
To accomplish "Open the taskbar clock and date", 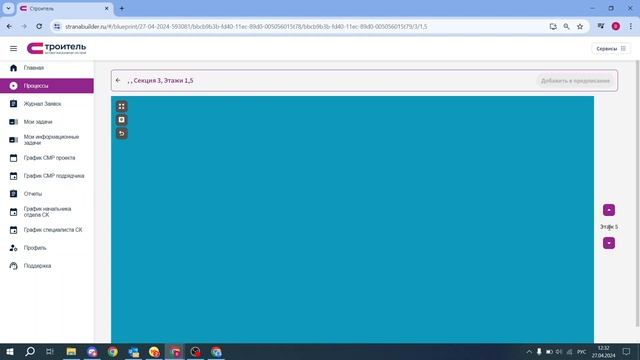I will coord(604,352).
